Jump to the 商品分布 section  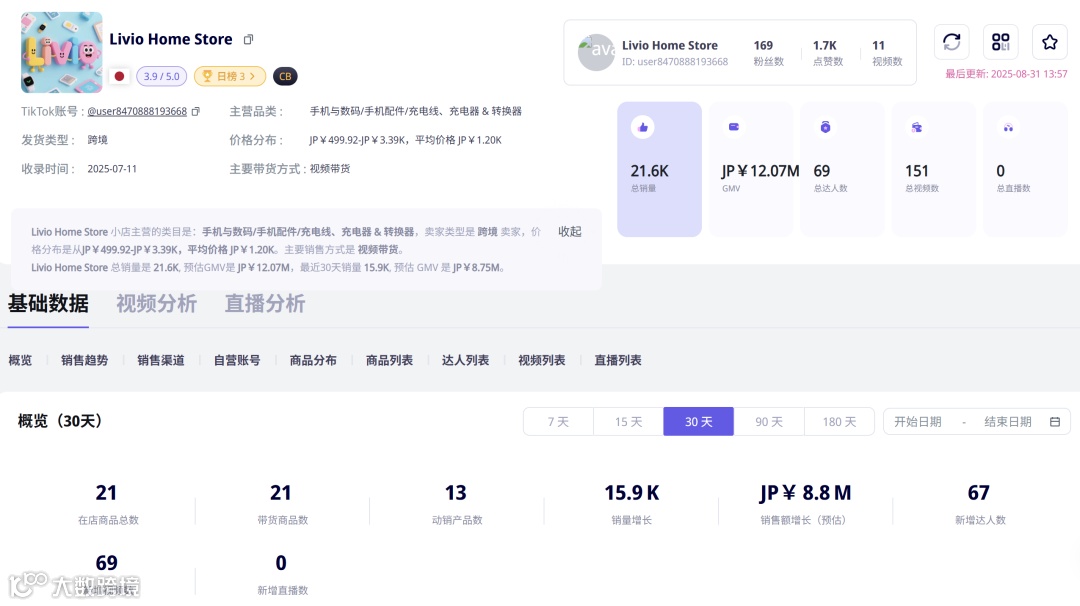coord(313,360)
